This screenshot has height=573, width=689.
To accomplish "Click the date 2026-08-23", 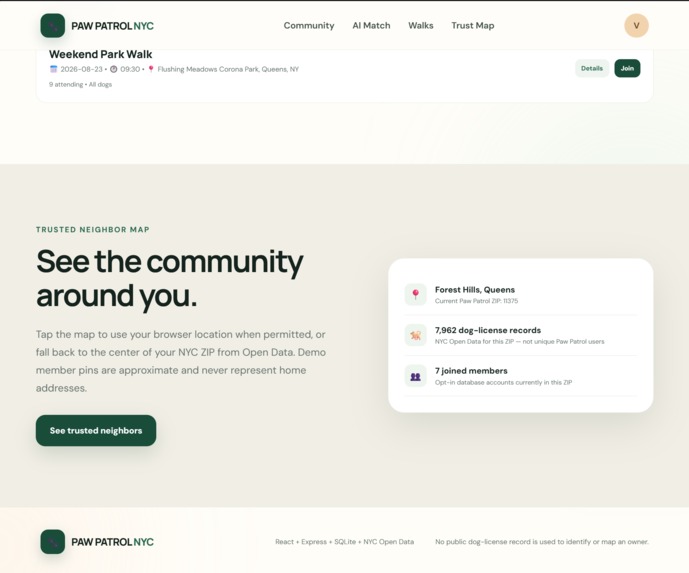I will click(81, 69).
